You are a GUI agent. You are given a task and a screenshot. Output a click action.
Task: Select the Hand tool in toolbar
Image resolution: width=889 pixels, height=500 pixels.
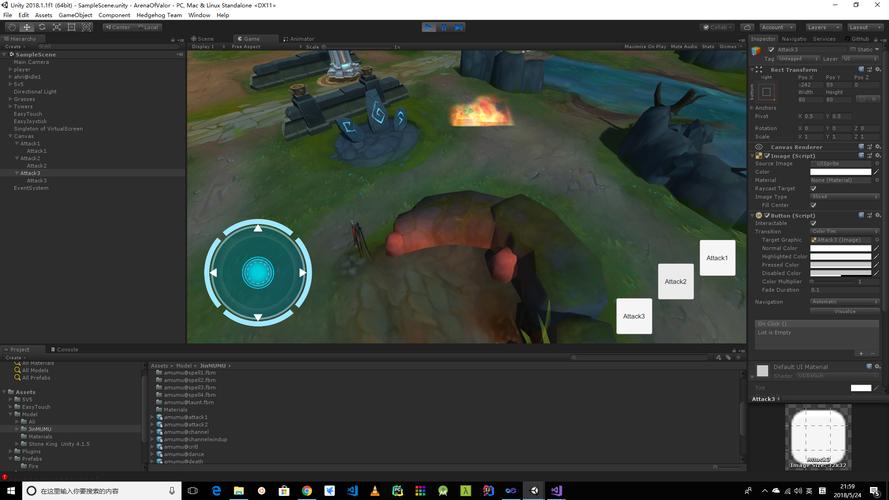pyautogui.click(x=12, y=27)
